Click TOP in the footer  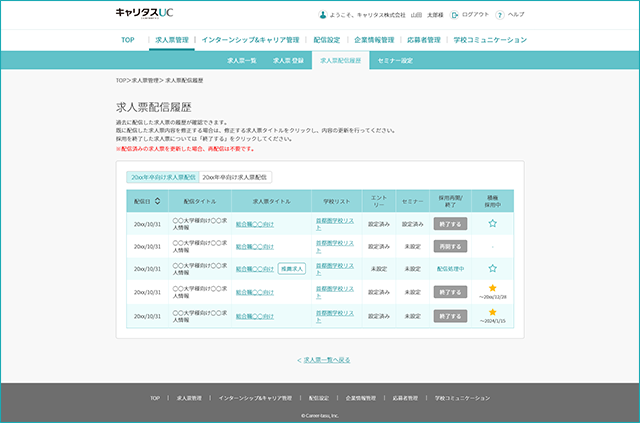click(x=155, y=398)
